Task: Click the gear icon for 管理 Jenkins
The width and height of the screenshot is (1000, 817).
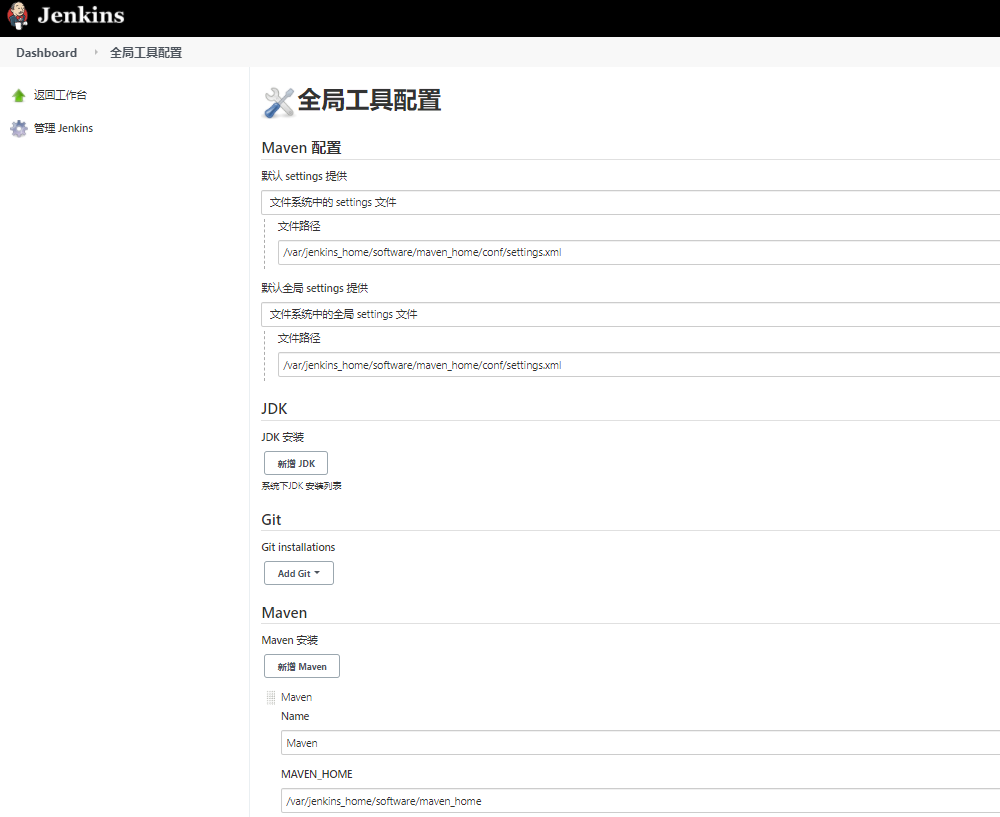Action: [x=18, y=129]
